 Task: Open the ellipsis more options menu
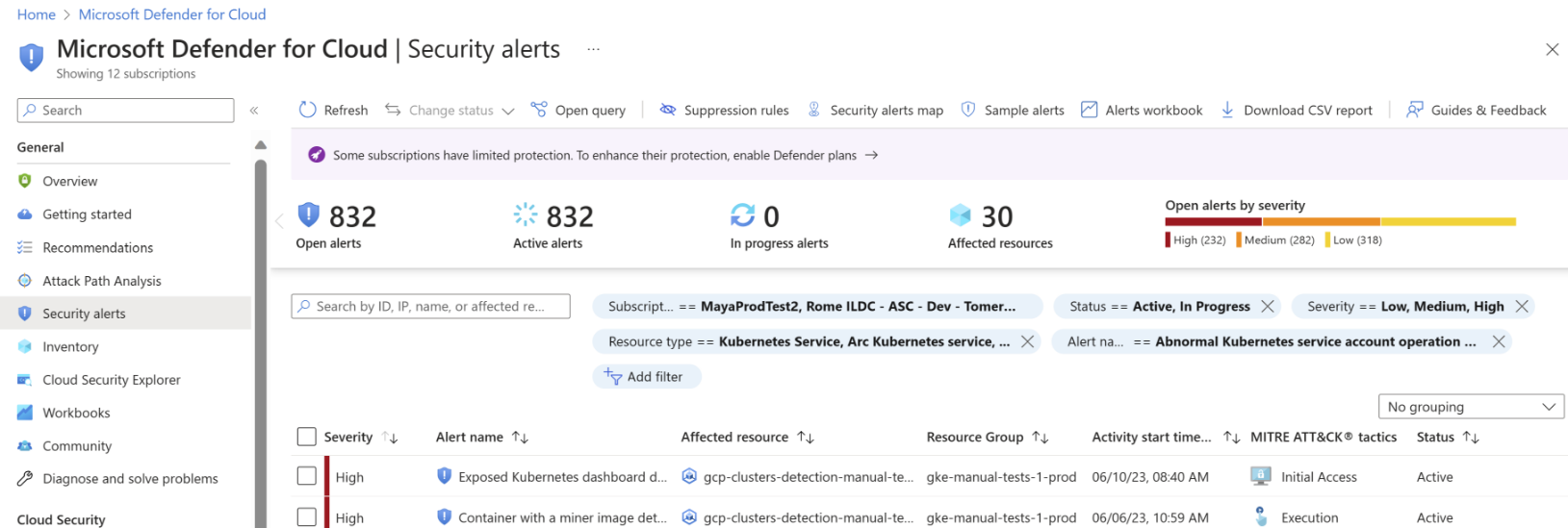pos(594,49)
